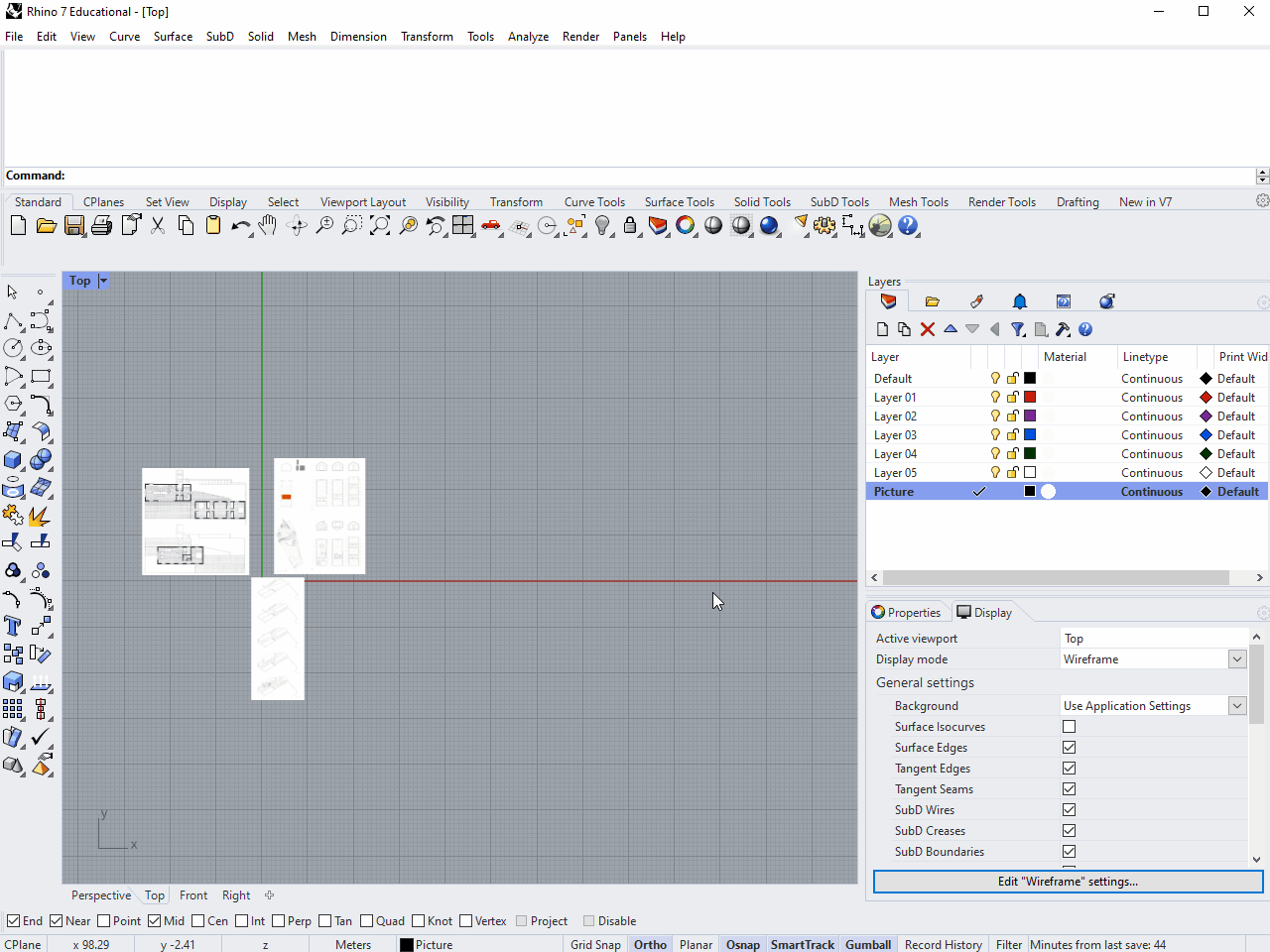Open the Display mode Wireframe dropdown
Viewport: 1270px width, 952px height.
coord(1236,659)
